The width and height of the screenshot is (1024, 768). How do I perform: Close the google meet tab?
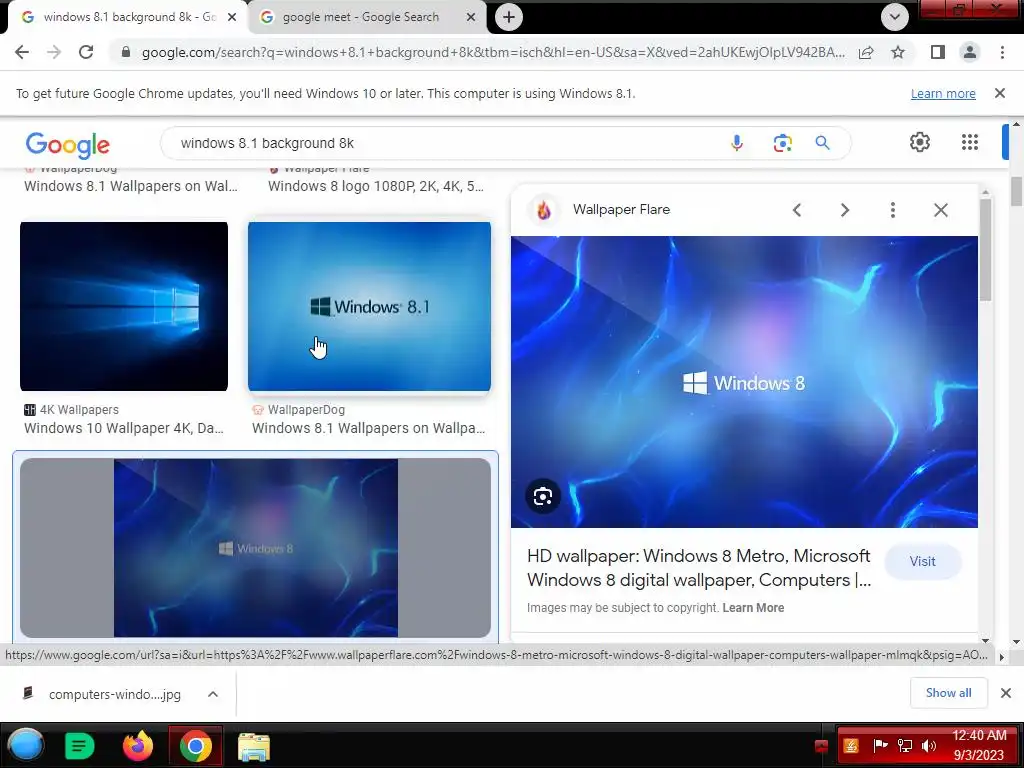pyautogui.click(x=471, y=17)
